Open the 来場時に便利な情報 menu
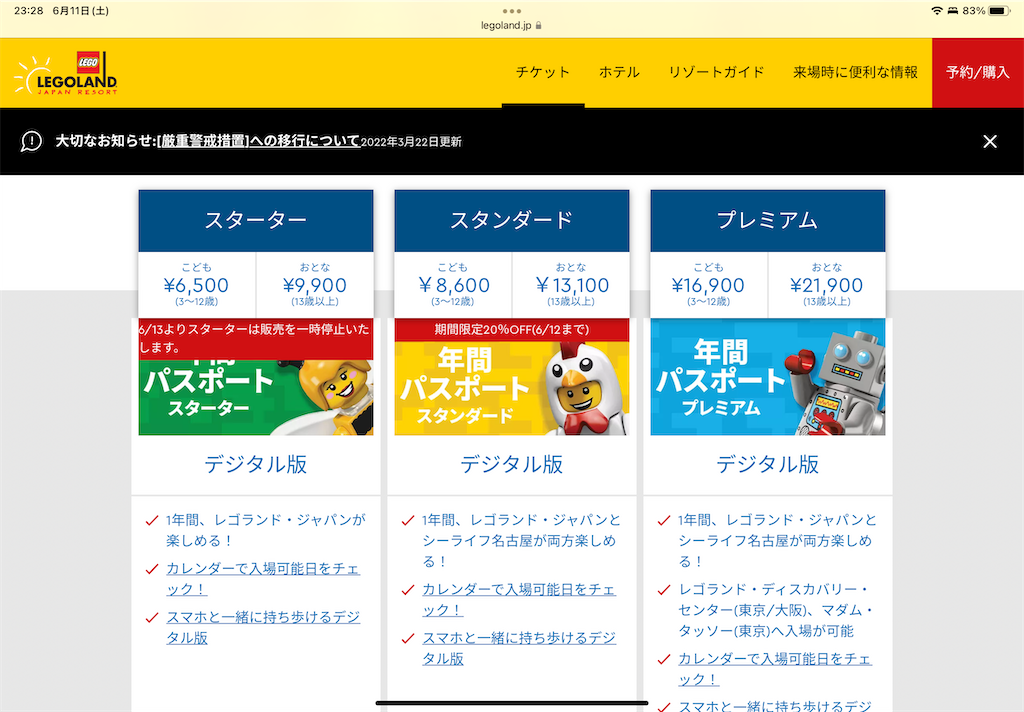The image size is (1024, 712). pos(855,73)
